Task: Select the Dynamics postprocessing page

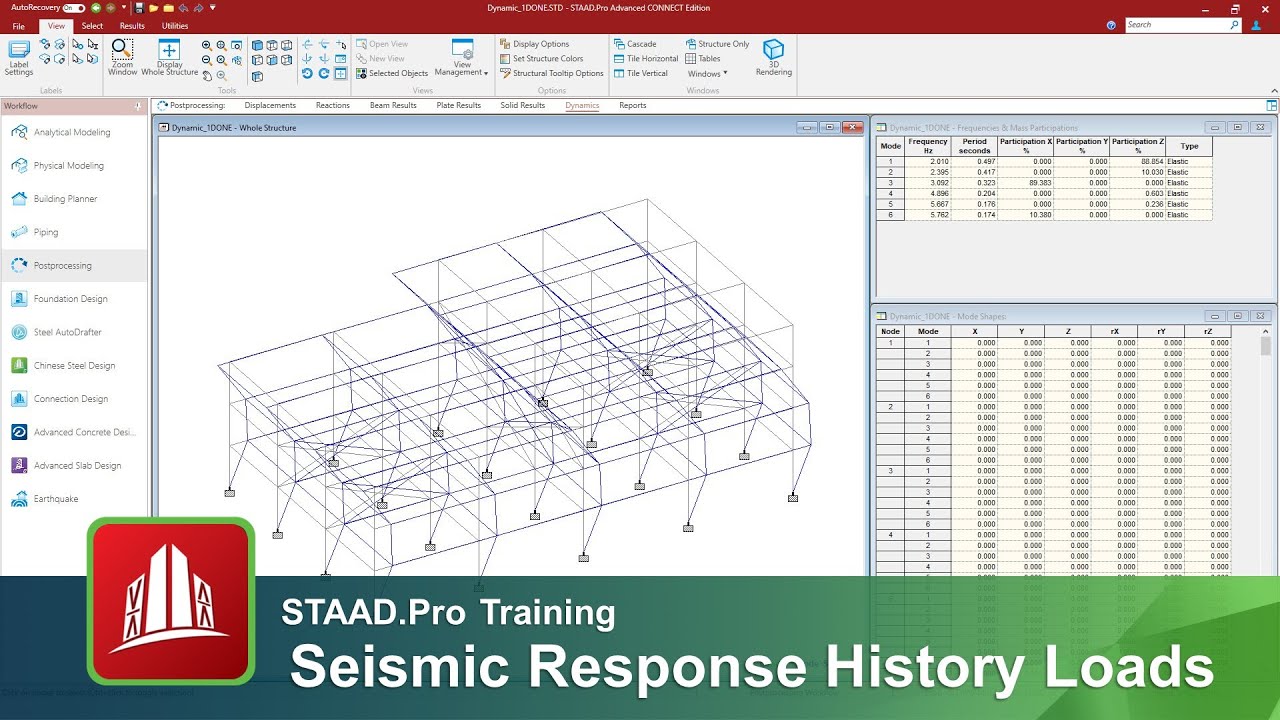Action: click(x=582, y=105)
